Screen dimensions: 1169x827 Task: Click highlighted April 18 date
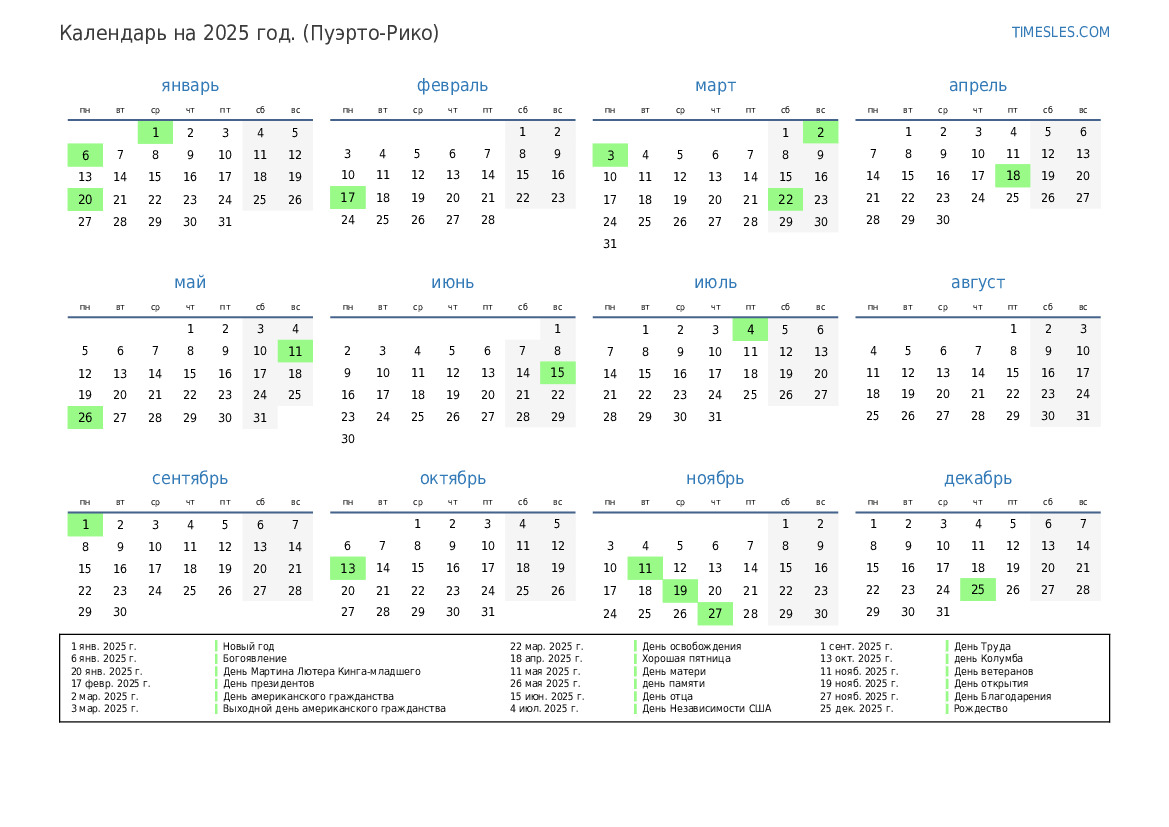click(x=1012, y=176)
